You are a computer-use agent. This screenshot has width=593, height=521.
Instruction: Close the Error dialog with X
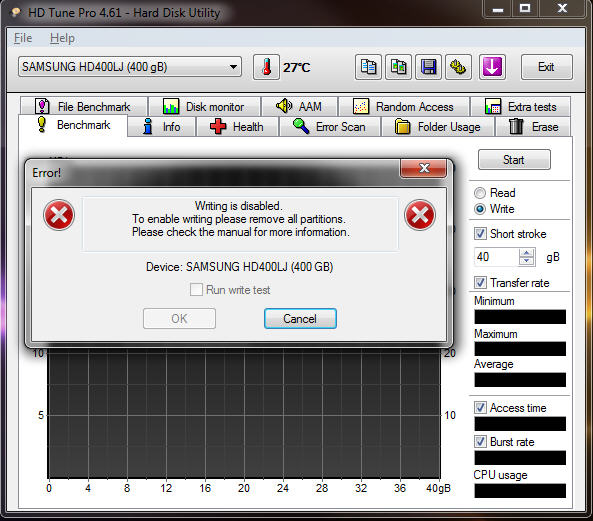click(424, 168)
